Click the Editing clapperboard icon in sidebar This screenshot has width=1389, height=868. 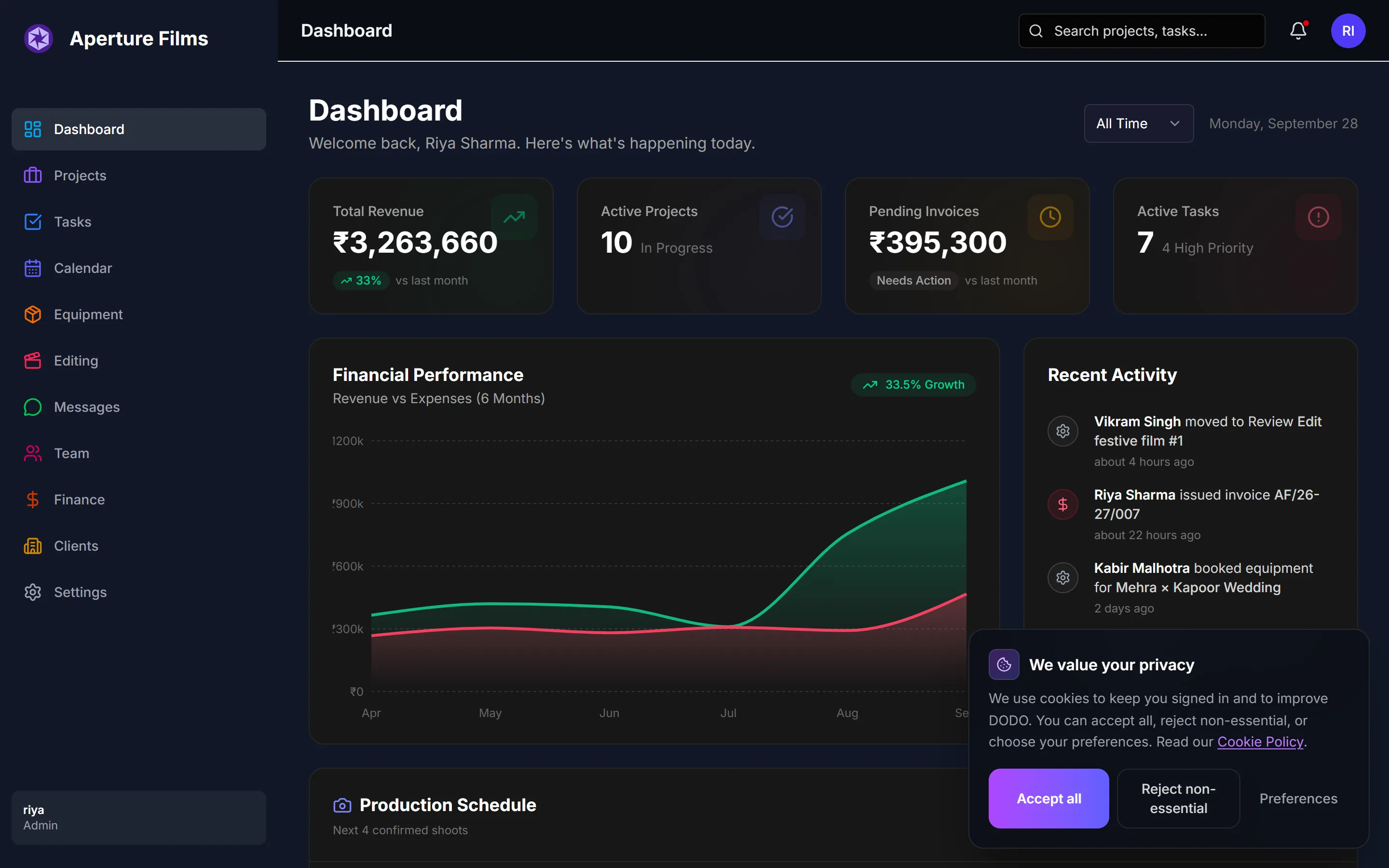[33, 361]
